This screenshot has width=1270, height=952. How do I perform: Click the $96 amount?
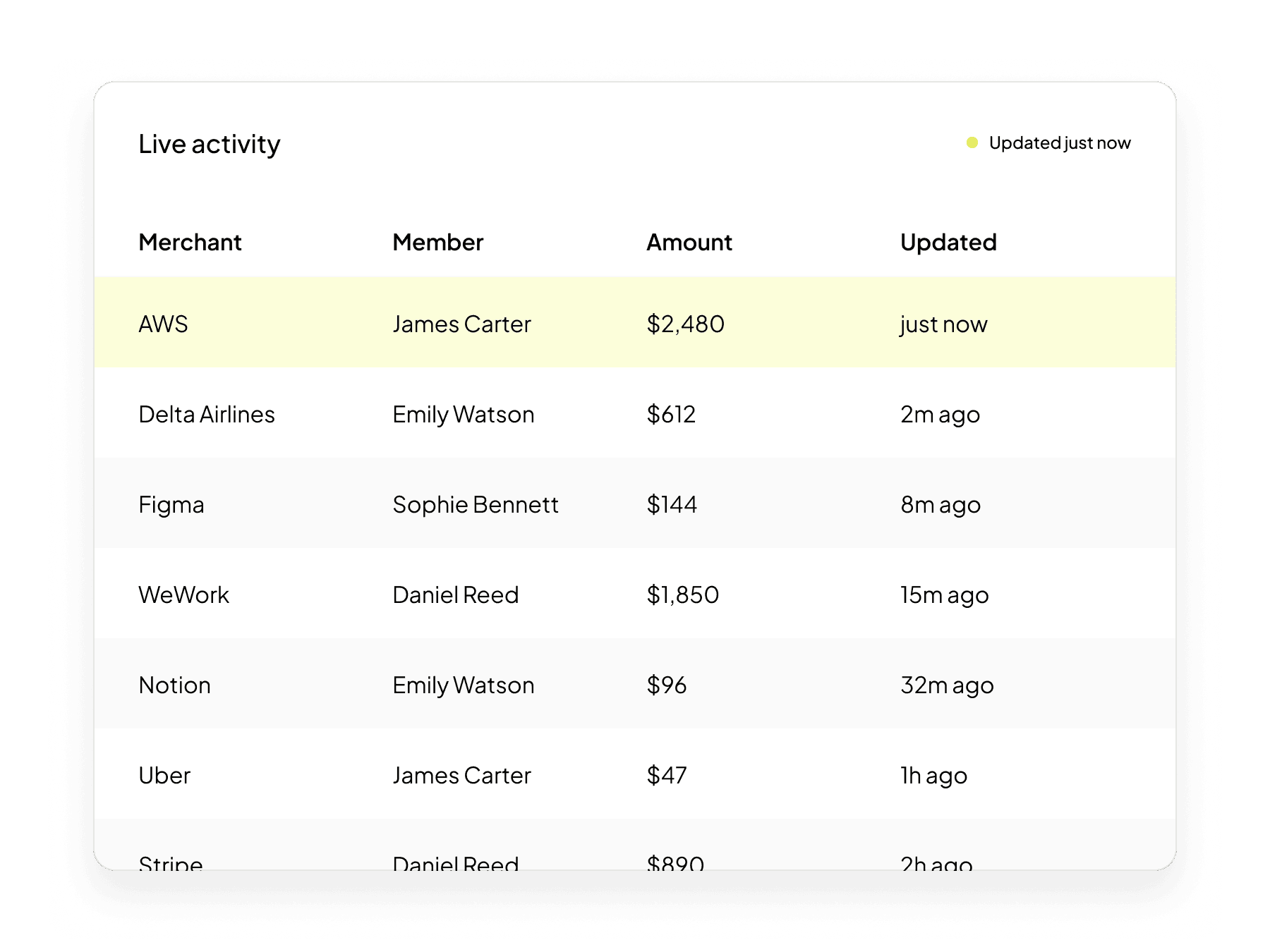pyautogui.click(x=667, y=685)
